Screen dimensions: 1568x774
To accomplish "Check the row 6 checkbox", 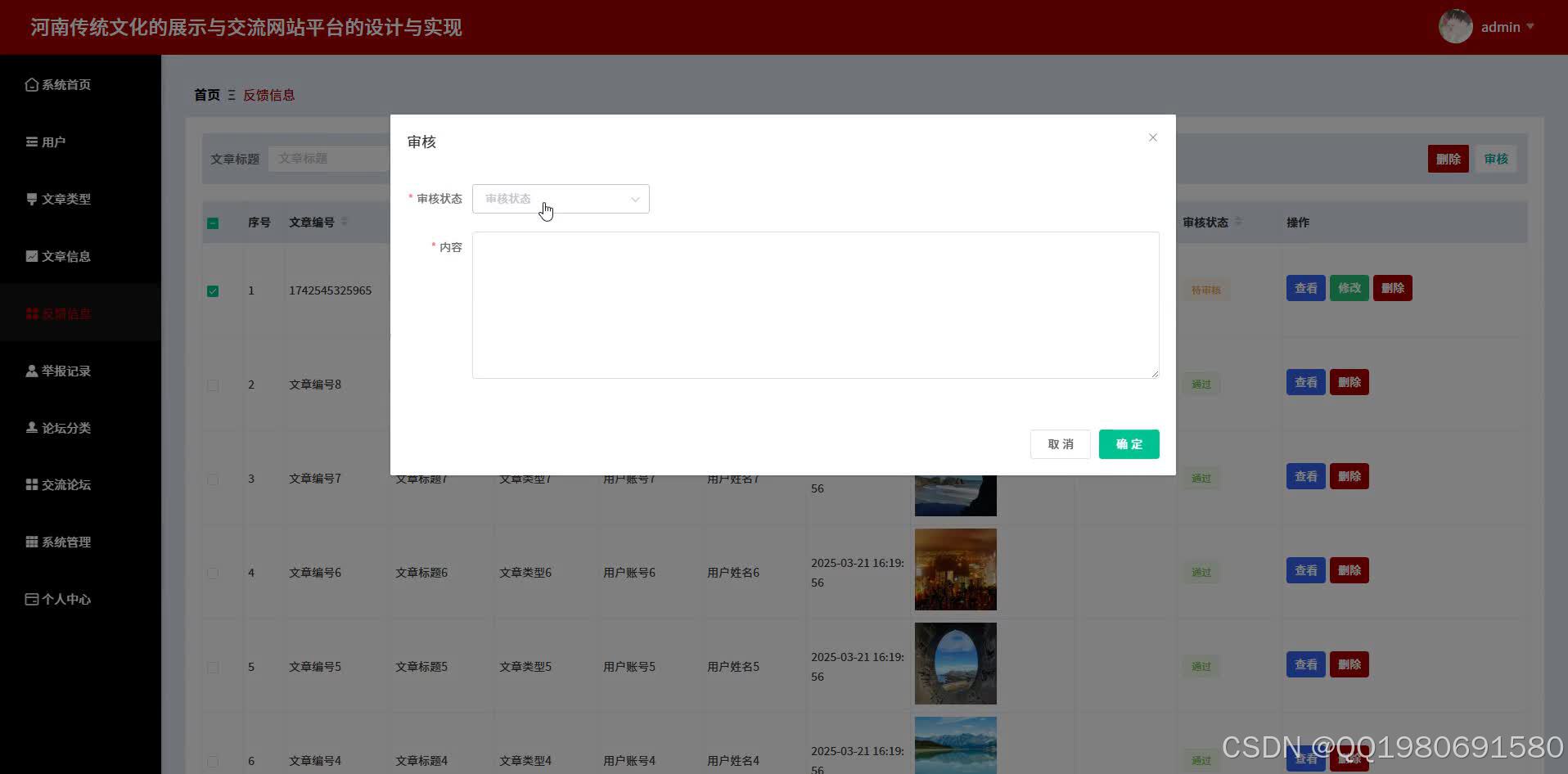I will point(213,761).
